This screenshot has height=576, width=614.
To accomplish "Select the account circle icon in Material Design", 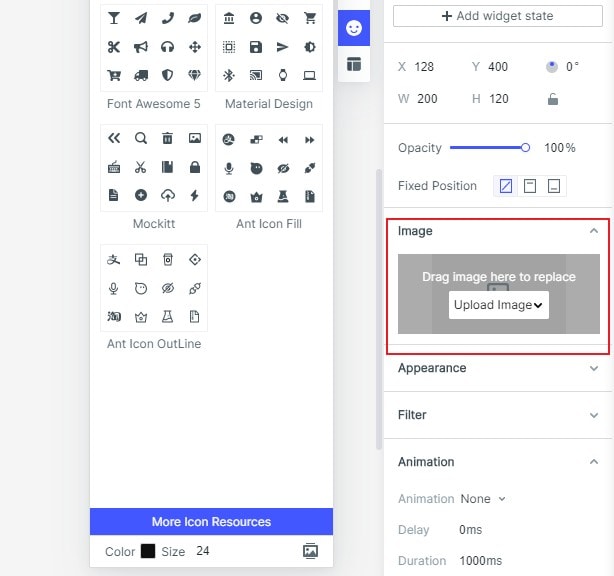I will coord(256,18).
